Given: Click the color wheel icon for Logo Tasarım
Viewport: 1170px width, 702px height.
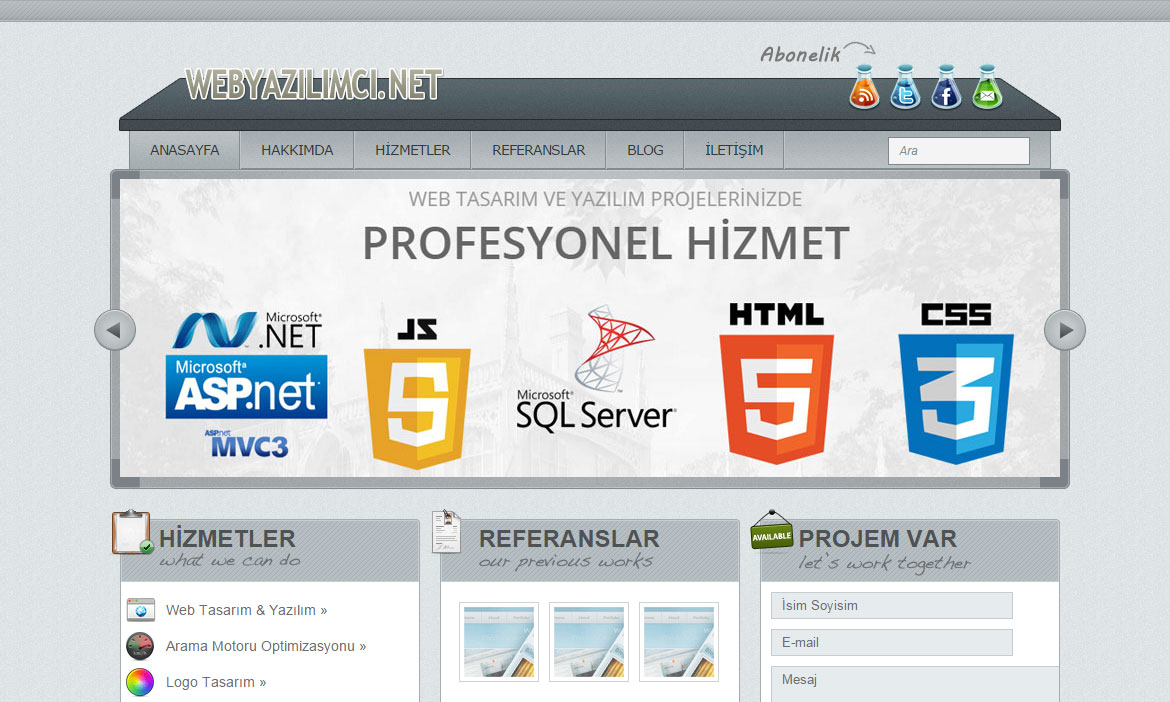Looking at the screenshot, I should pyautogui.click(x=140, y=682).
